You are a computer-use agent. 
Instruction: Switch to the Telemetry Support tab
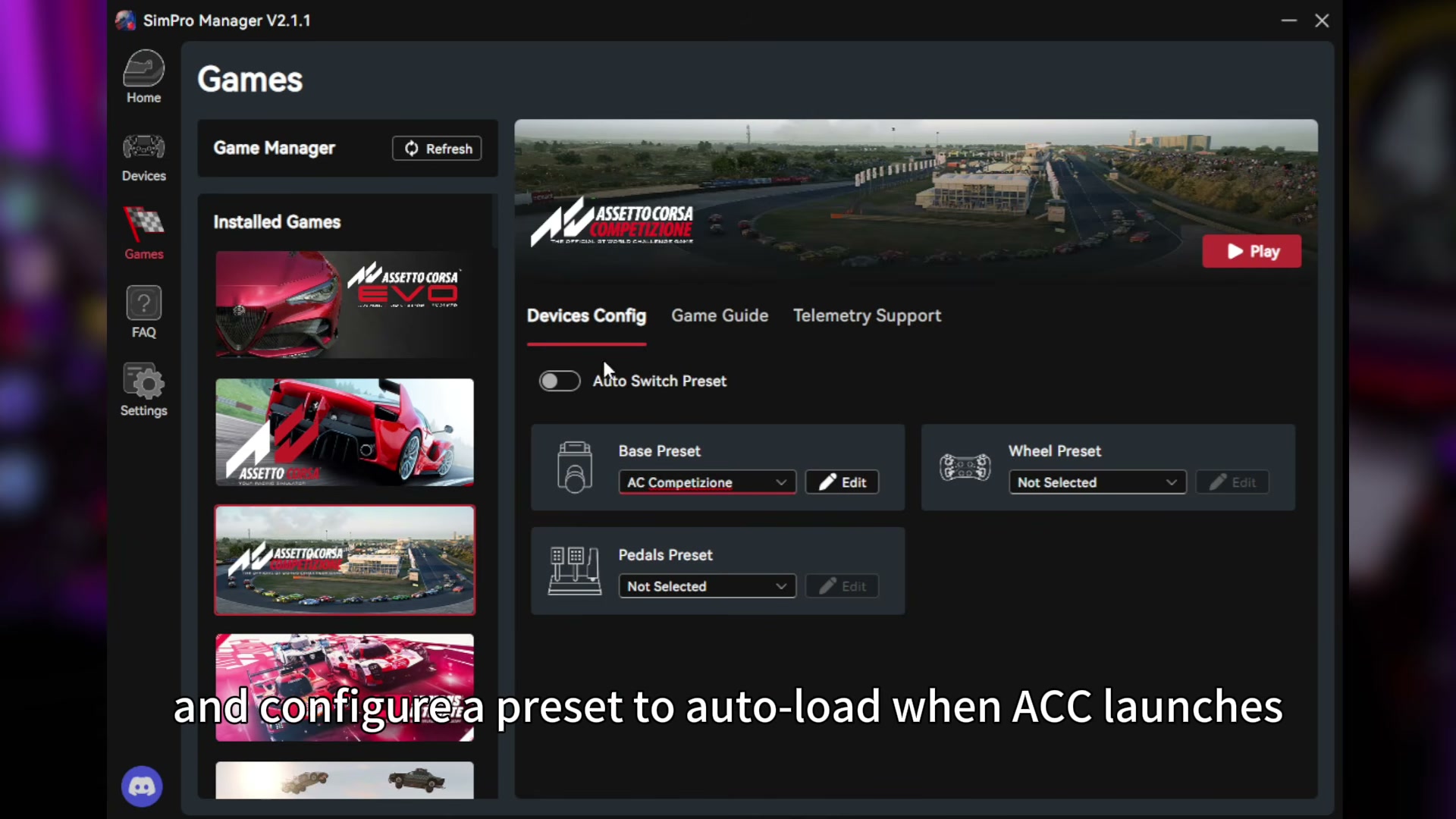click(x=867, y=315)
